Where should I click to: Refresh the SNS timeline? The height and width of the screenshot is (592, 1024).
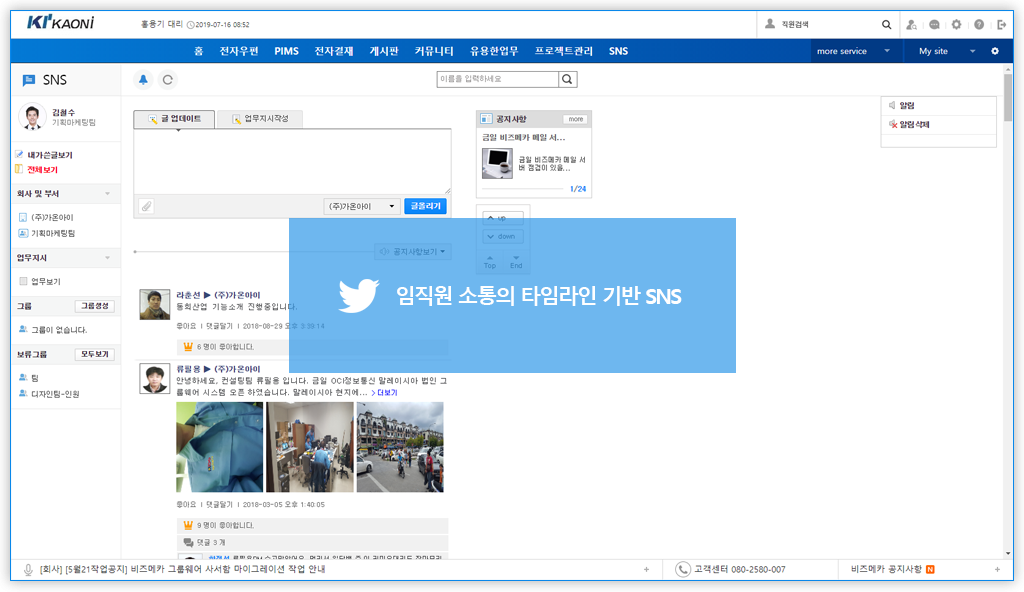pyautogui.click(x=168, y=80)
